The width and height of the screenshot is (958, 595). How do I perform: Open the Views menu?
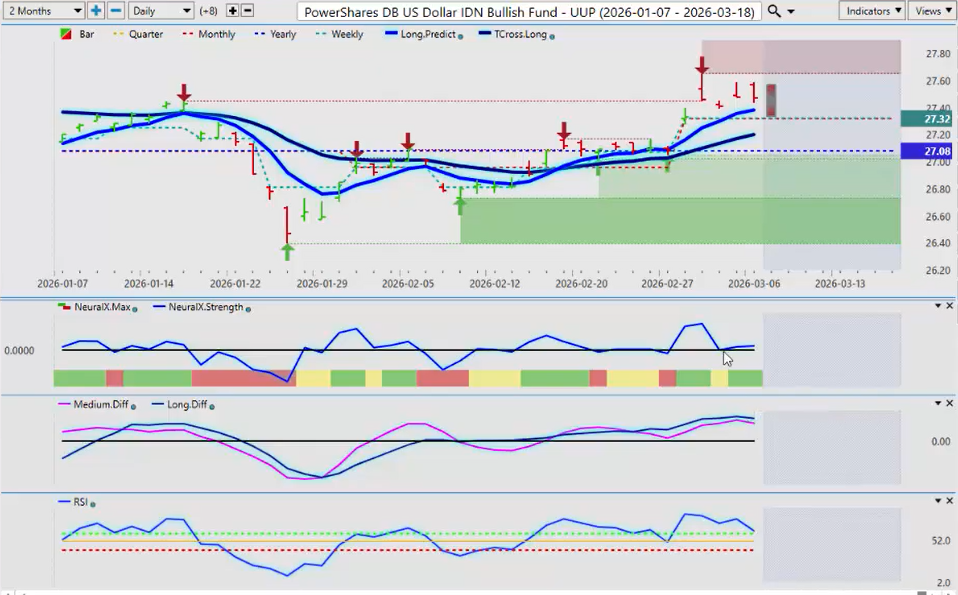(932, 11)
